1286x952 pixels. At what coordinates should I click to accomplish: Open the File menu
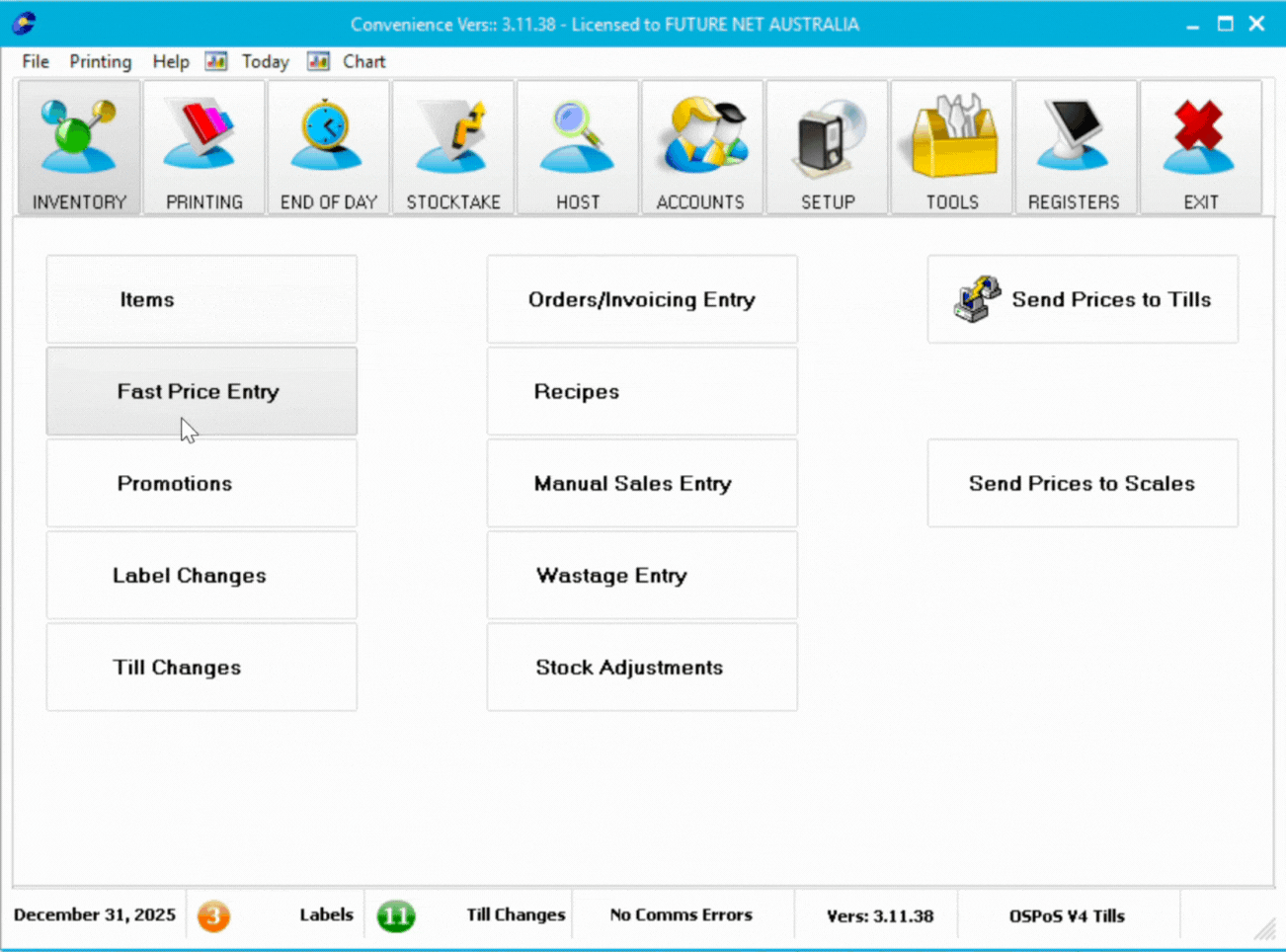point(36,61)
